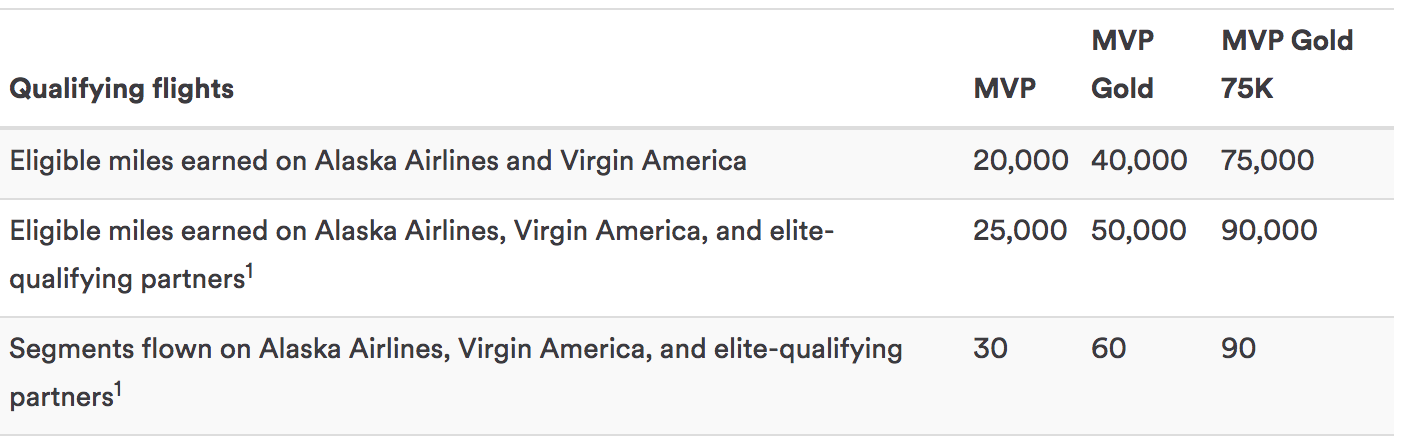
Task: Click the 30 segments MVP cell
Action: tap(990, 349)
